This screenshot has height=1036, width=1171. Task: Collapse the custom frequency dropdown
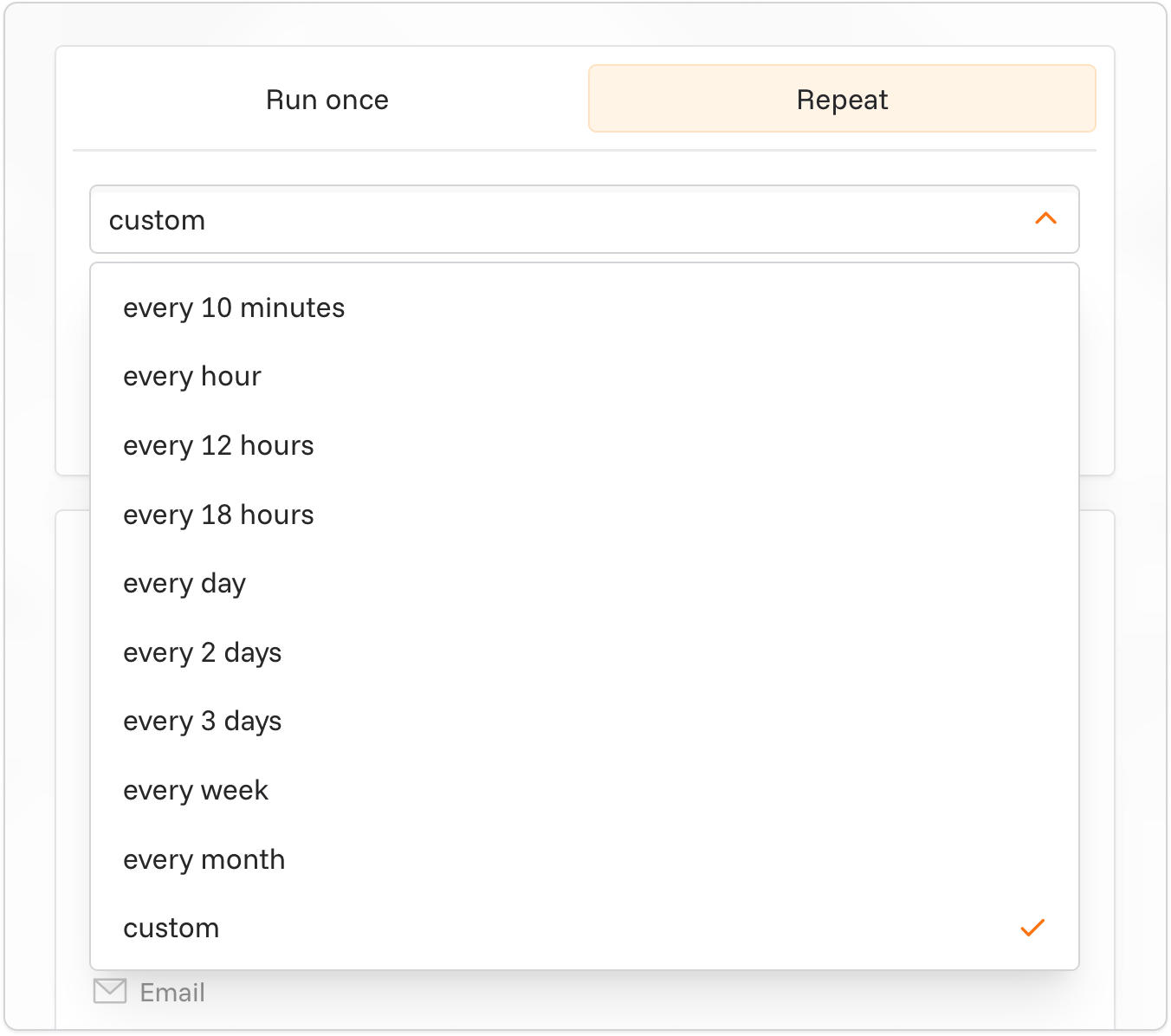[585, 220]
